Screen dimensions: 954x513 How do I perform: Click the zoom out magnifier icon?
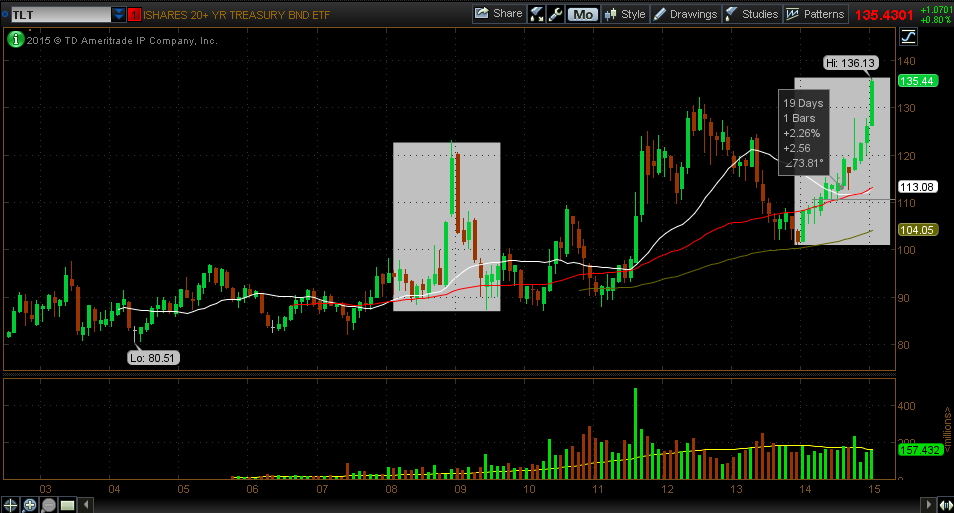48,504
